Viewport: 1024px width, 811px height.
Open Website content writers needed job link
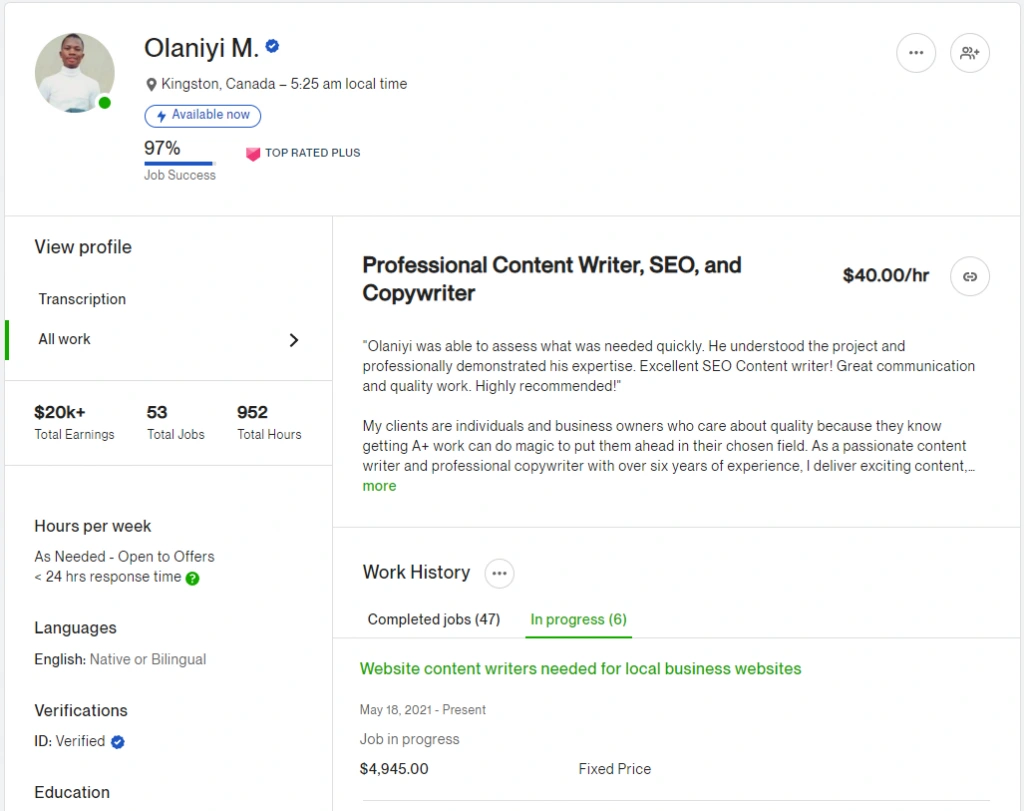580,668
